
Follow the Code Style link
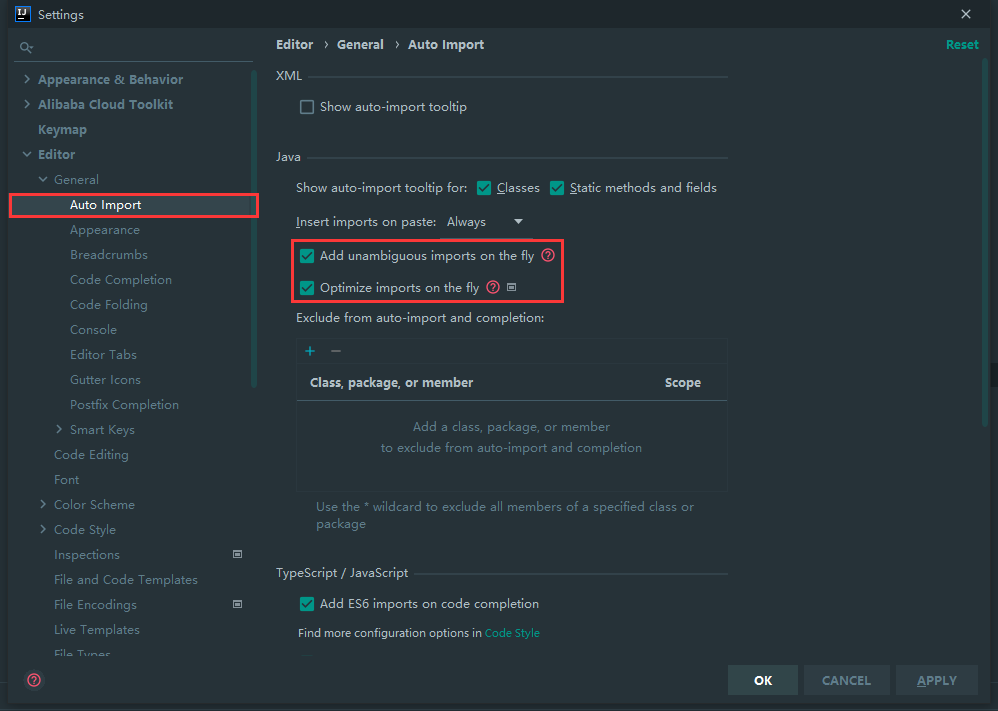pyautogui.click(x=512, y=633)
